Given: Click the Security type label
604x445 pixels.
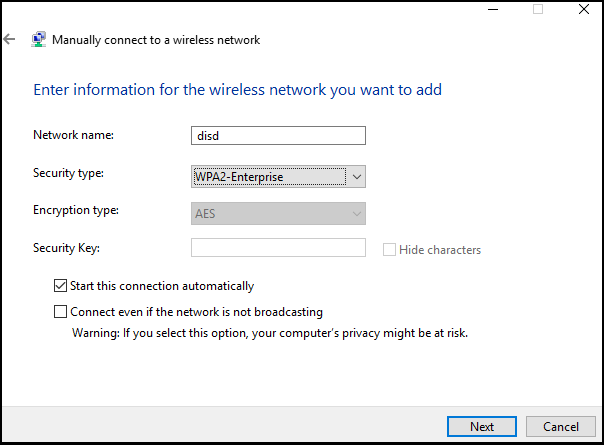Looking at the screenshot, I should pos(68,173).
